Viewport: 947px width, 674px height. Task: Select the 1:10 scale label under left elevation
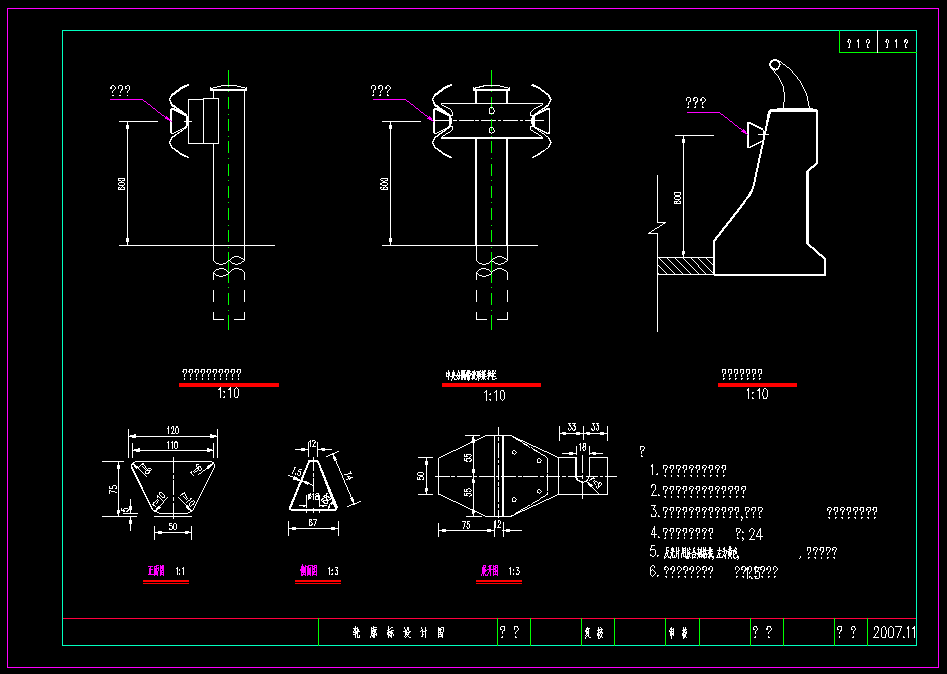click(x=228, y=394)
